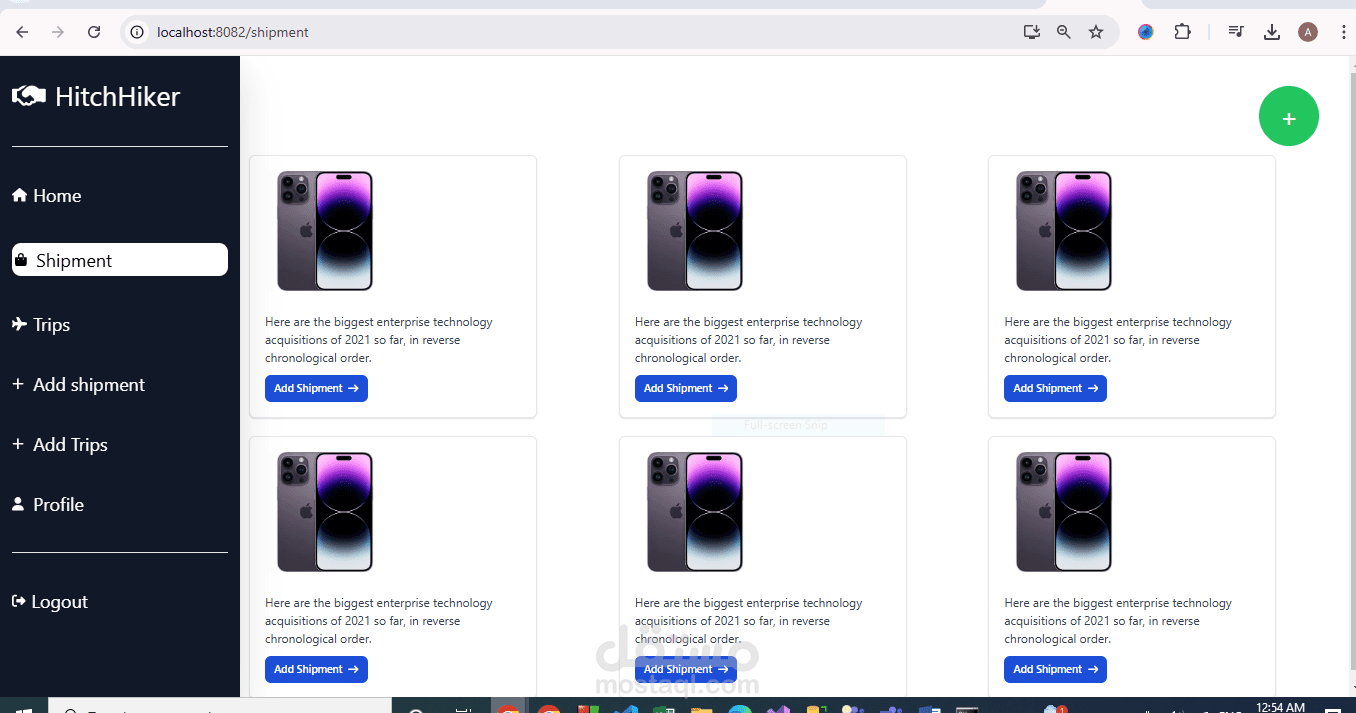Click the browser forward arrow

(x=58, y=32)
